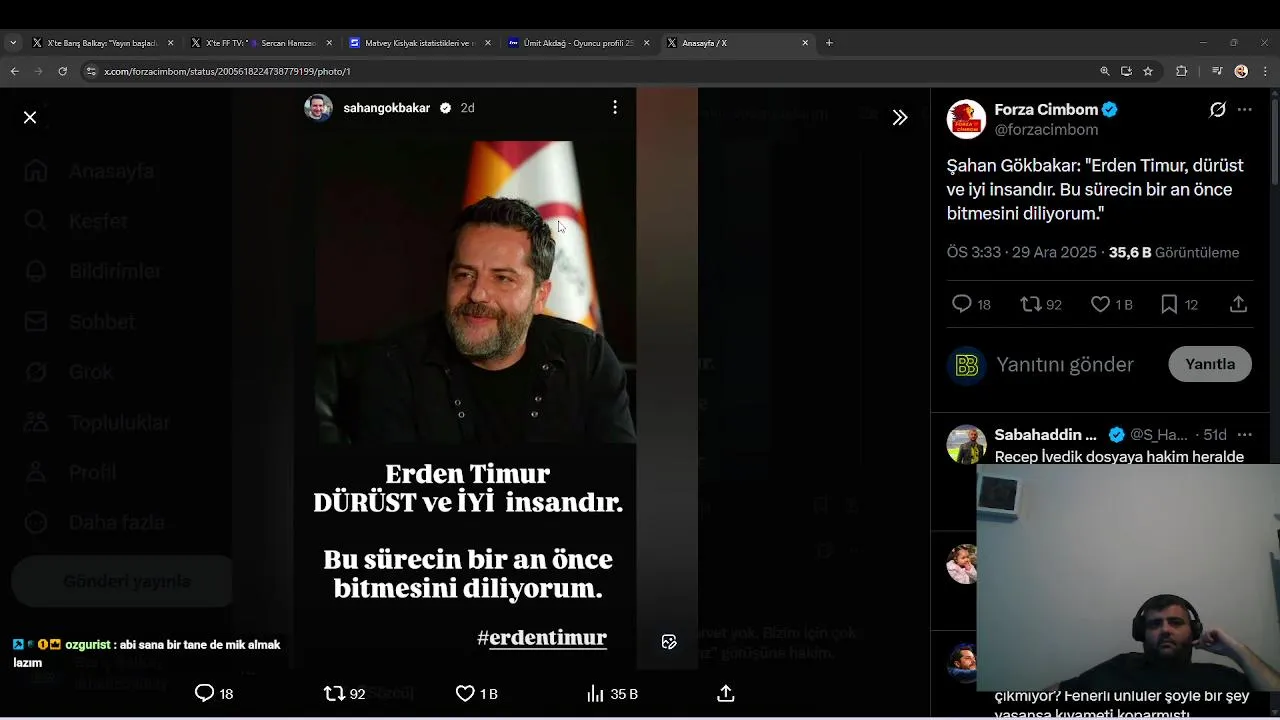Click the Erden Timur photo
The image size is (1280, 720).
tap(475, 290)
